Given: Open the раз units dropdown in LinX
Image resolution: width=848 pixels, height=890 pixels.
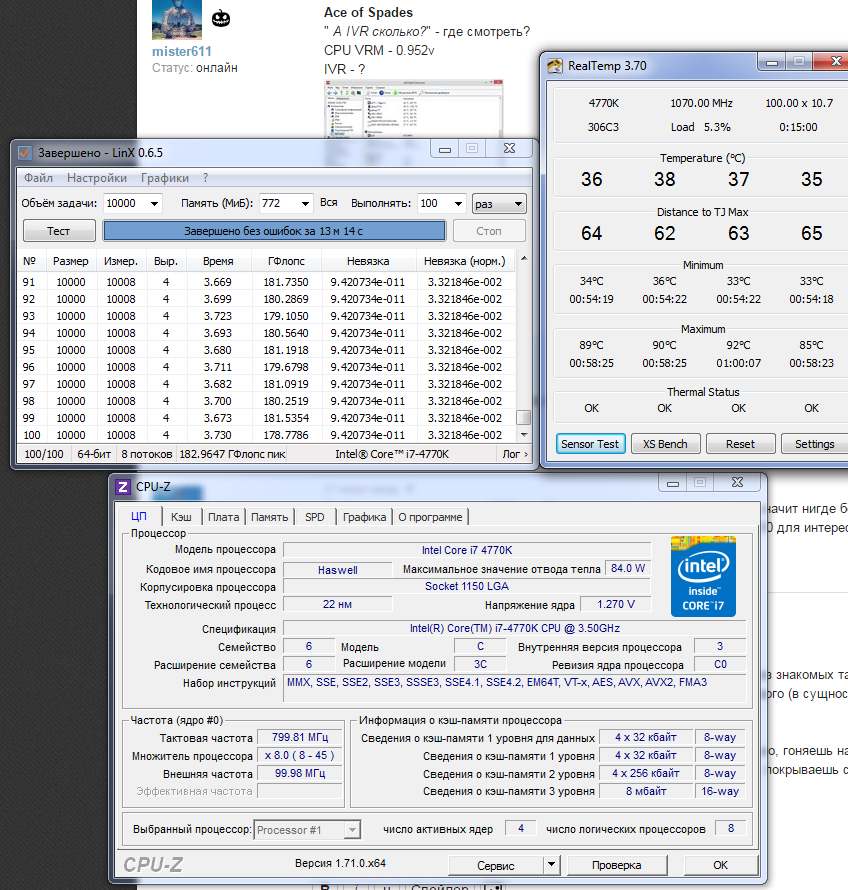Looking at the screenshot, I should click(499, 204).
